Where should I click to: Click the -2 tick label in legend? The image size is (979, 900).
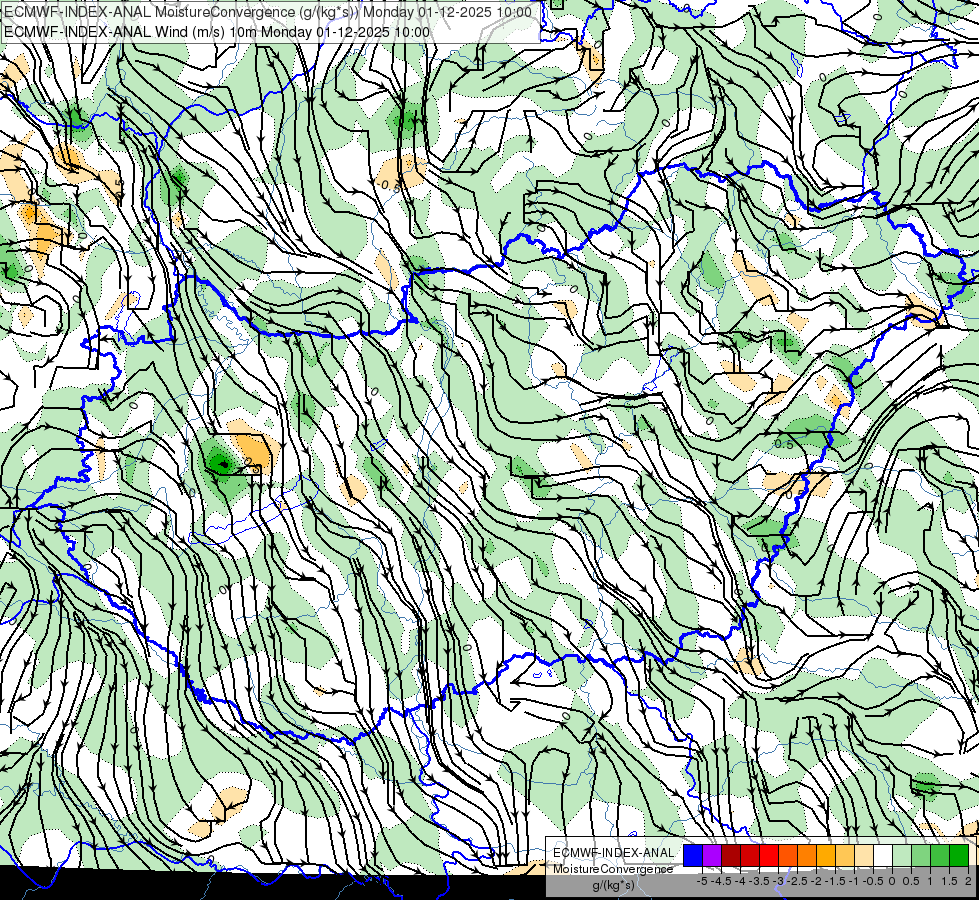tap(817, 881)
